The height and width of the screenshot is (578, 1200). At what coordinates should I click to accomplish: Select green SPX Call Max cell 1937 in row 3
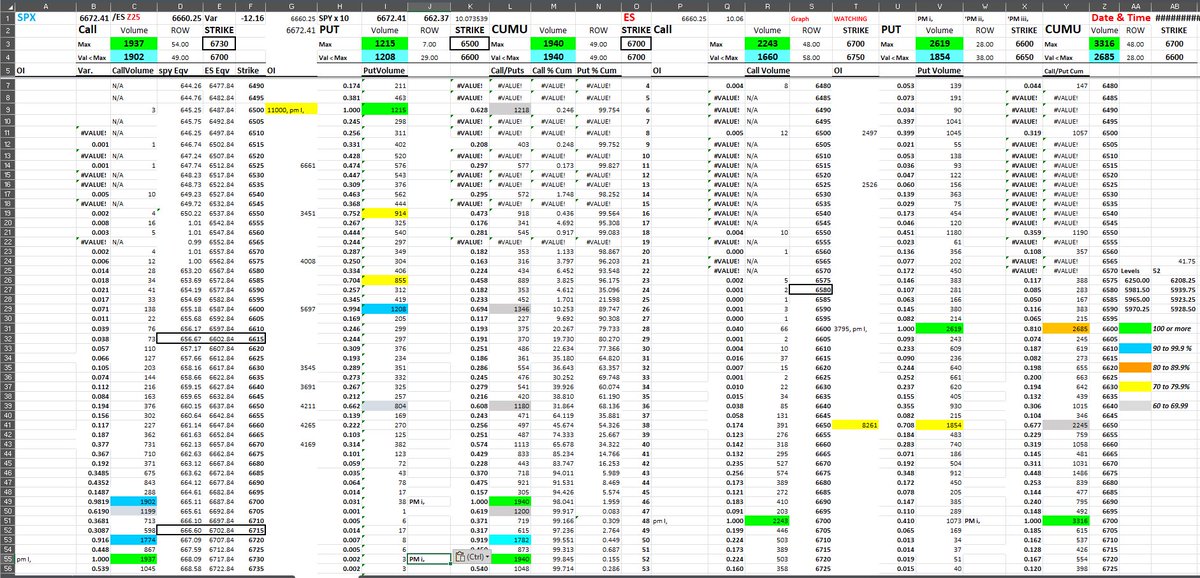(x=132, y=45)
